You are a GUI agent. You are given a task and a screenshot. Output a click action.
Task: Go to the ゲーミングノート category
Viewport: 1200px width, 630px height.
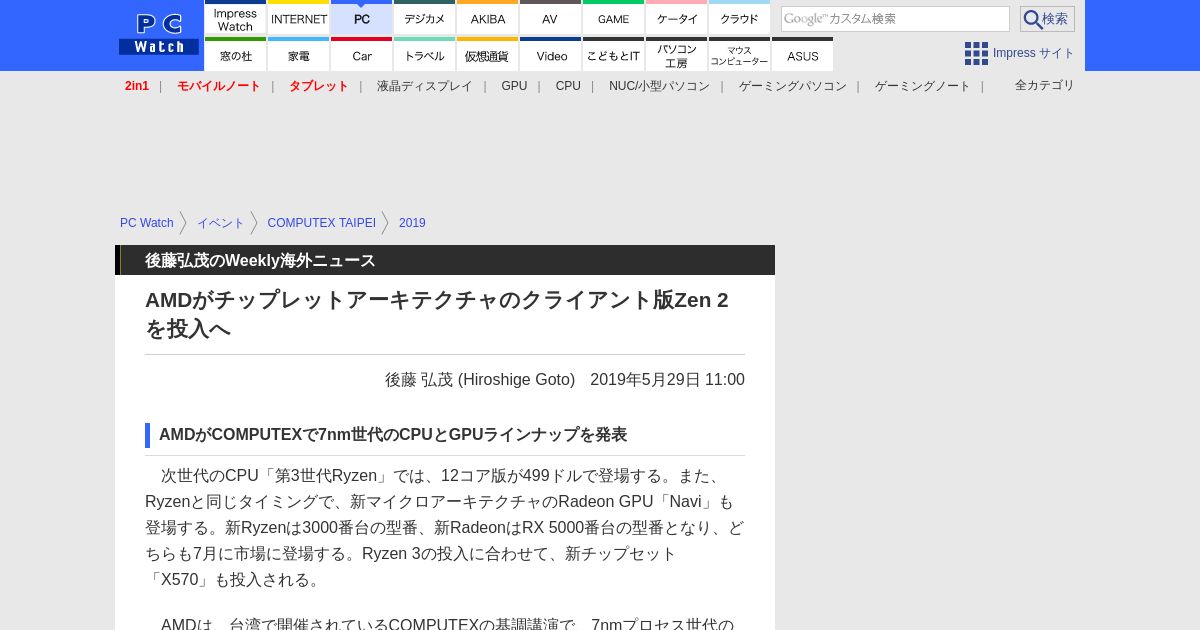click(923, 86)
